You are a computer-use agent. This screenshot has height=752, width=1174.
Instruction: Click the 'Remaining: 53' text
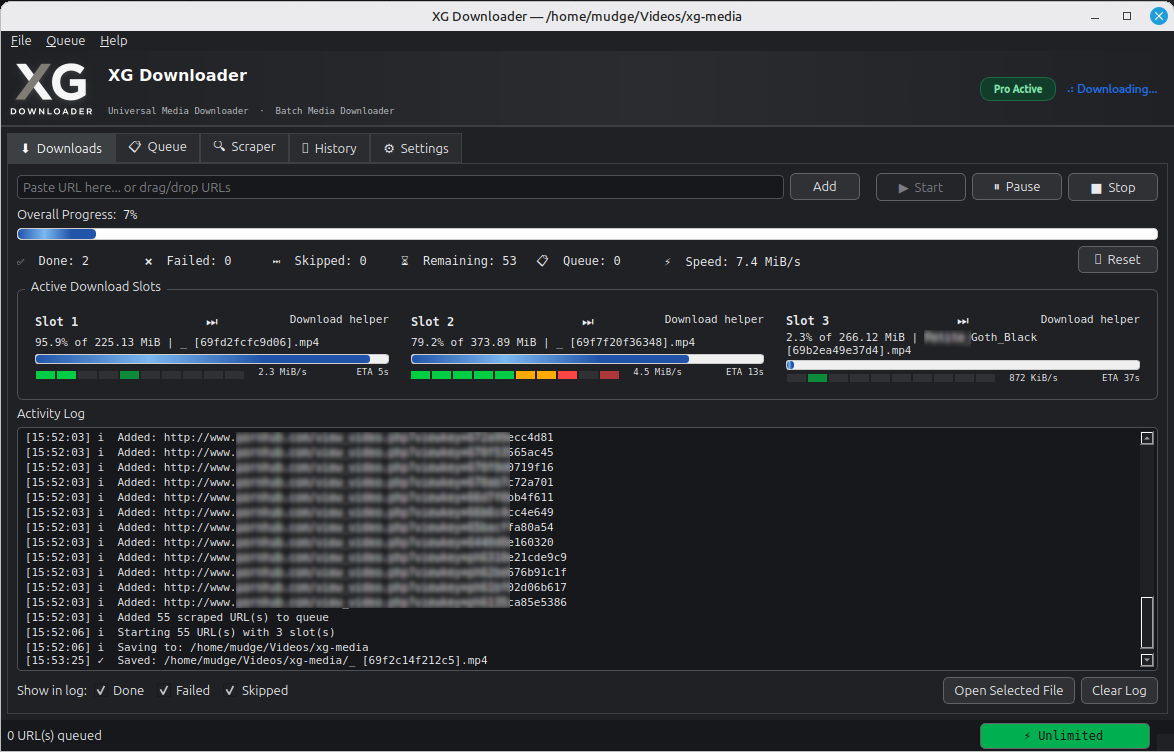pos(469,261)
